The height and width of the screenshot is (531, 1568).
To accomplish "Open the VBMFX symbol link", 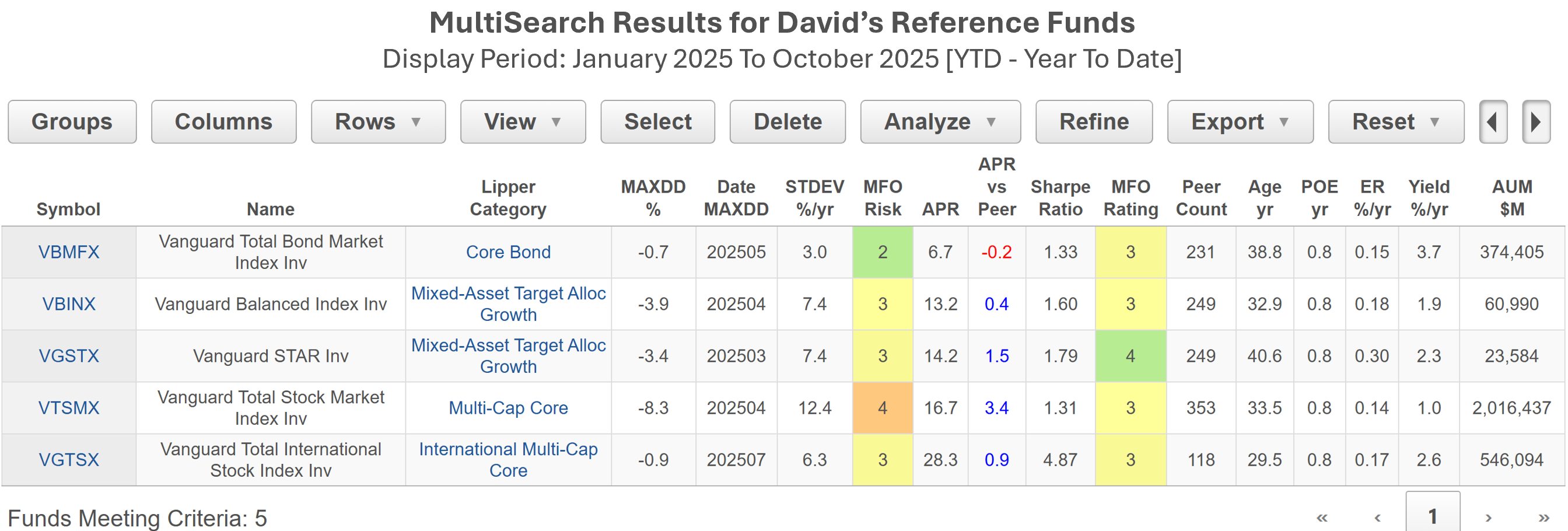I will [x=69, y=252].
